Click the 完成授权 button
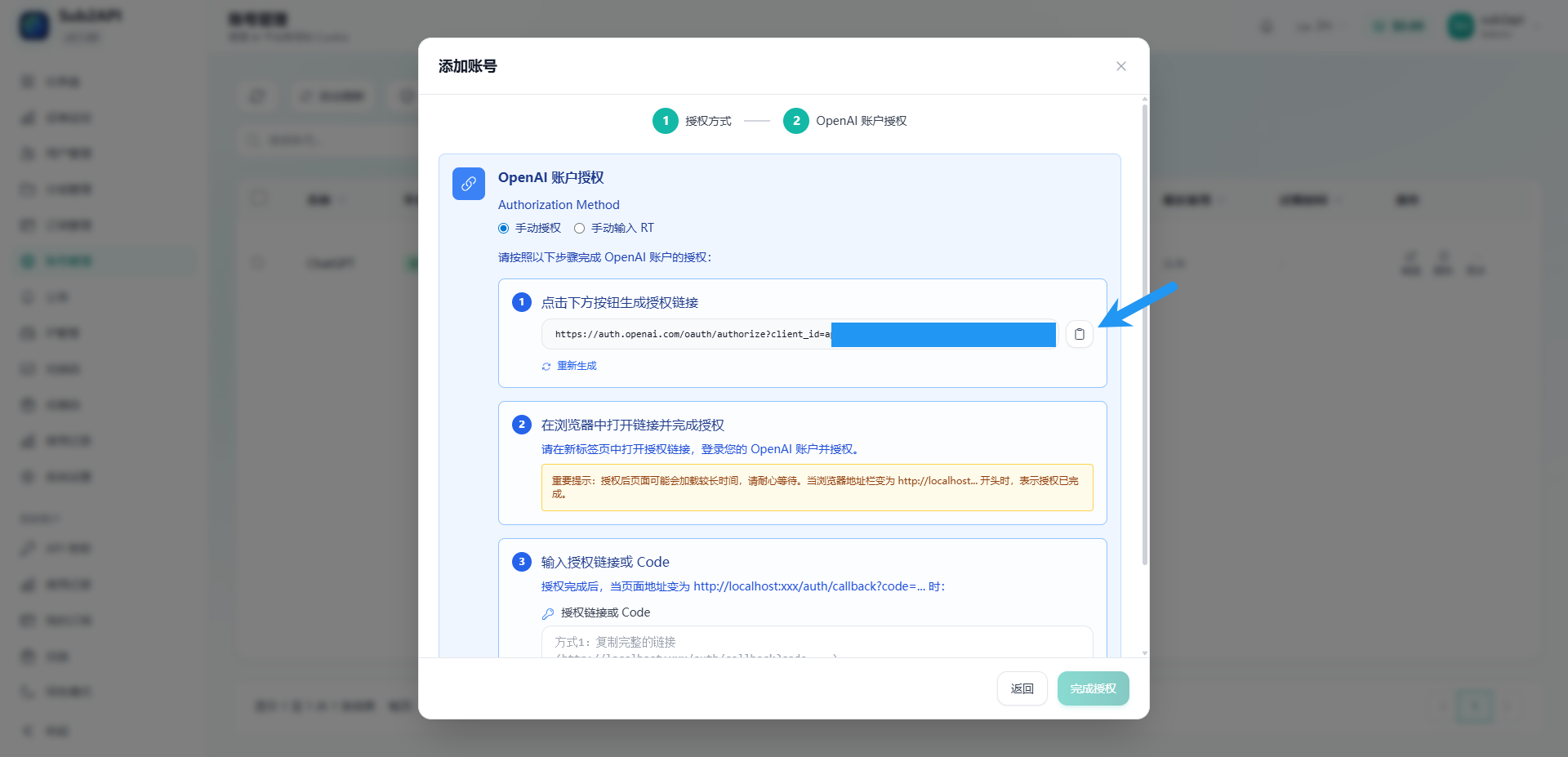1568x757 pixels. tap(1093, 688)
